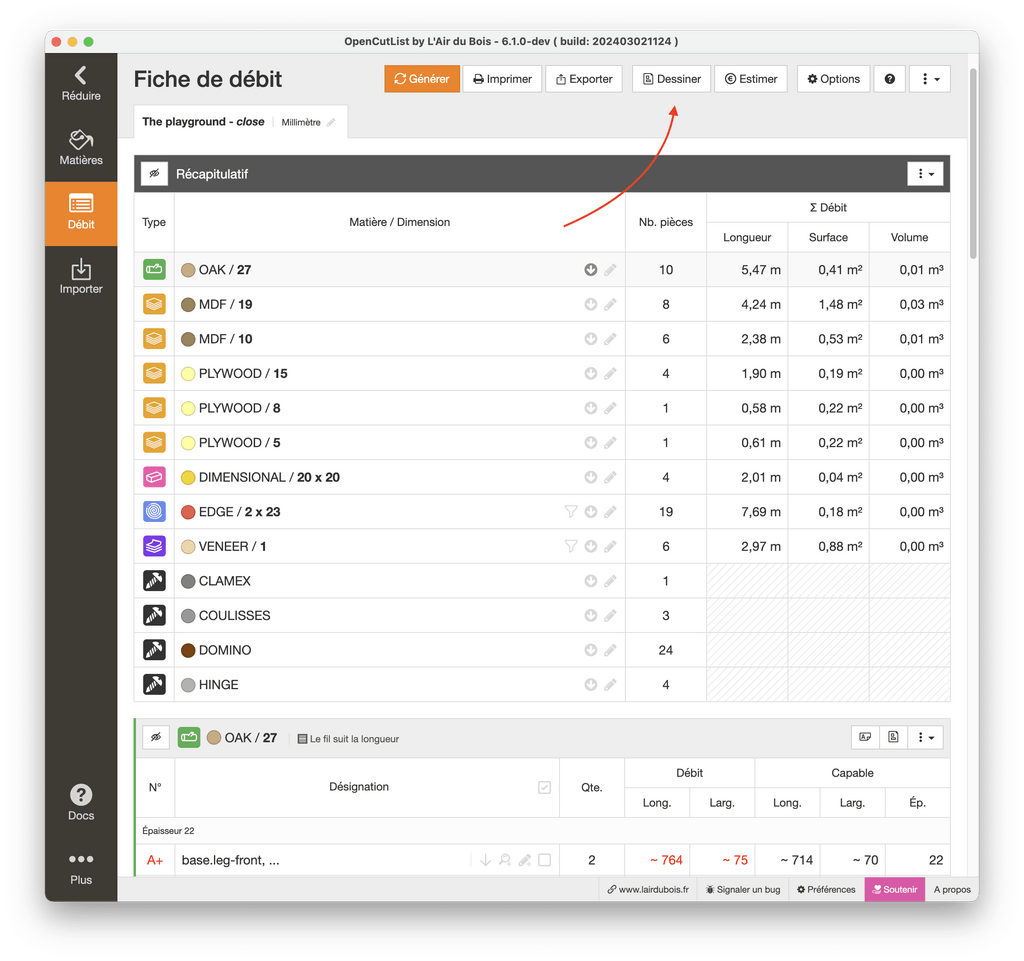
Task: Open the Matières panel in the sidebar
Action: pyautogui.click(x=81, y=148)
